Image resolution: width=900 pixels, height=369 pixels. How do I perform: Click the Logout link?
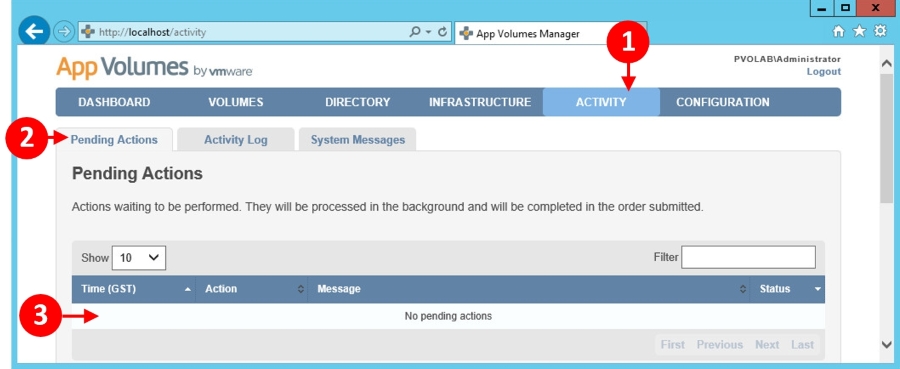824,72
